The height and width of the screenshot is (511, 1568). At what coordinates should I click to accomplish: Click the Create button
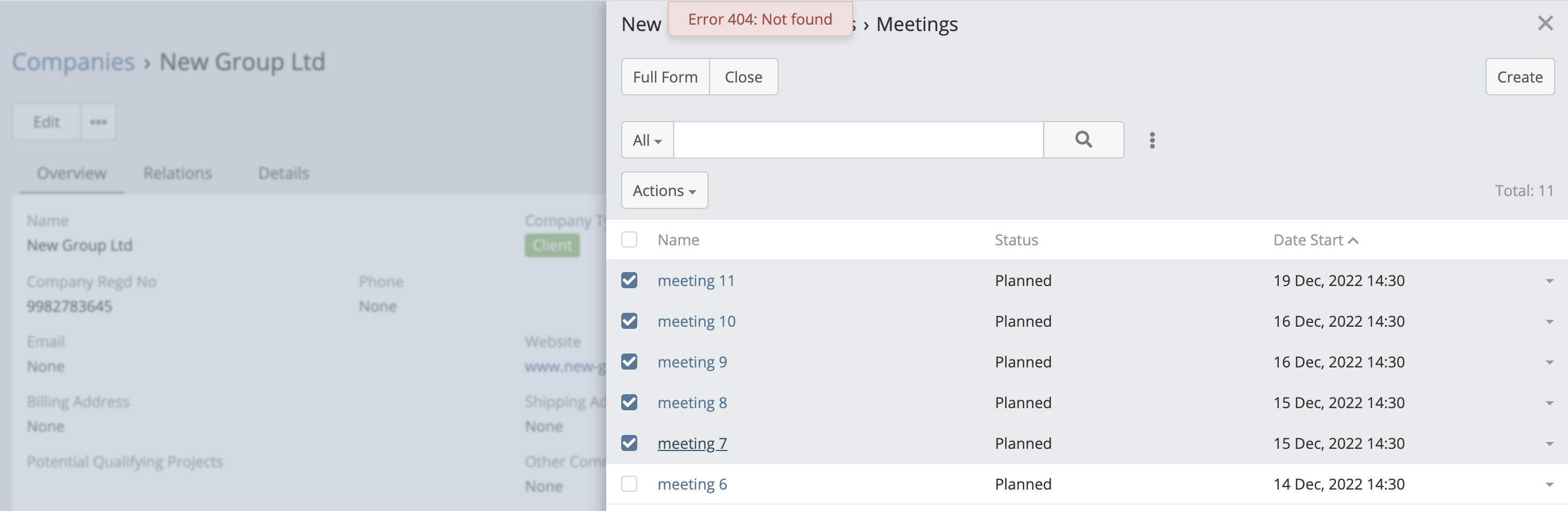1519,77
